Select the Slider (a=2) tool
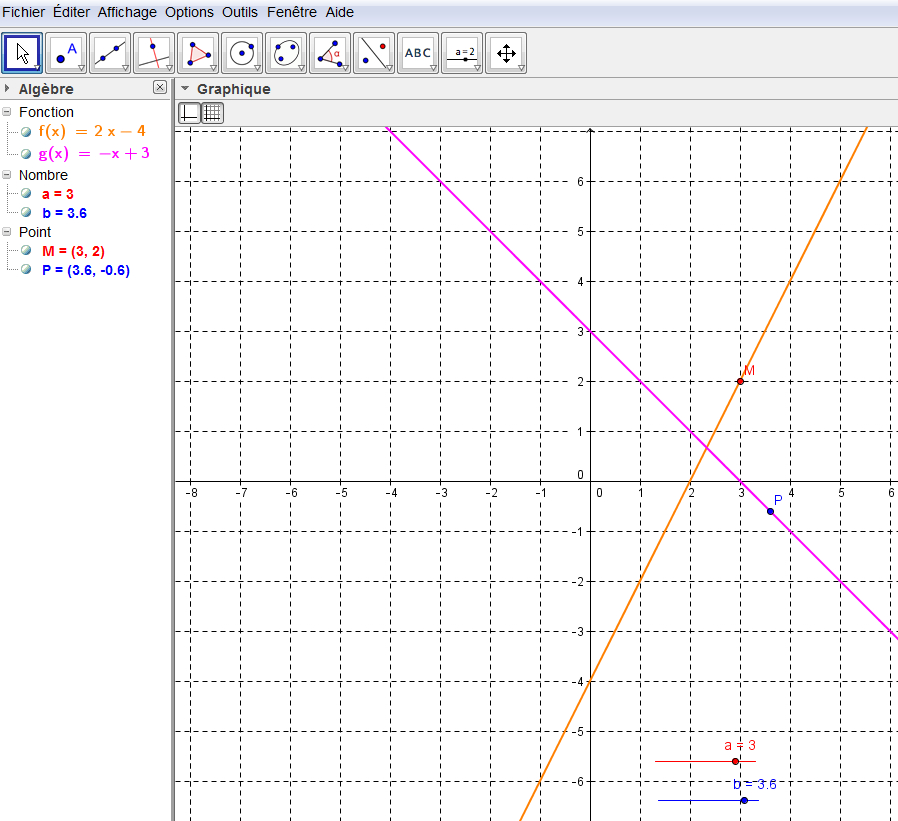Screen dimensions: 898x821 tap(462, 53)
